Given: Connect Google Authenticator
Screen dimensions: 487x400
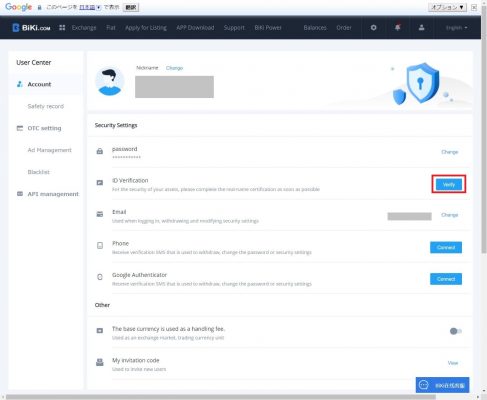Looking at the screenshot, I should [446, 279].
